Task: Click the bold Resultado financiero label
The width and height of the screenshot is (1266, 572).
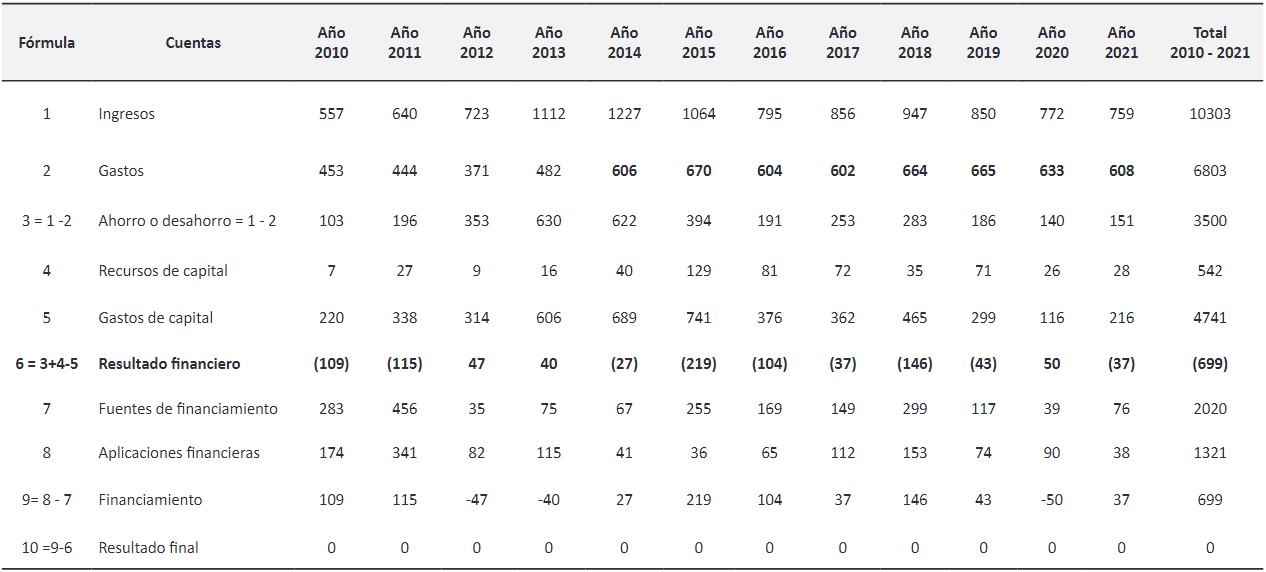Action: coord(169,364)
